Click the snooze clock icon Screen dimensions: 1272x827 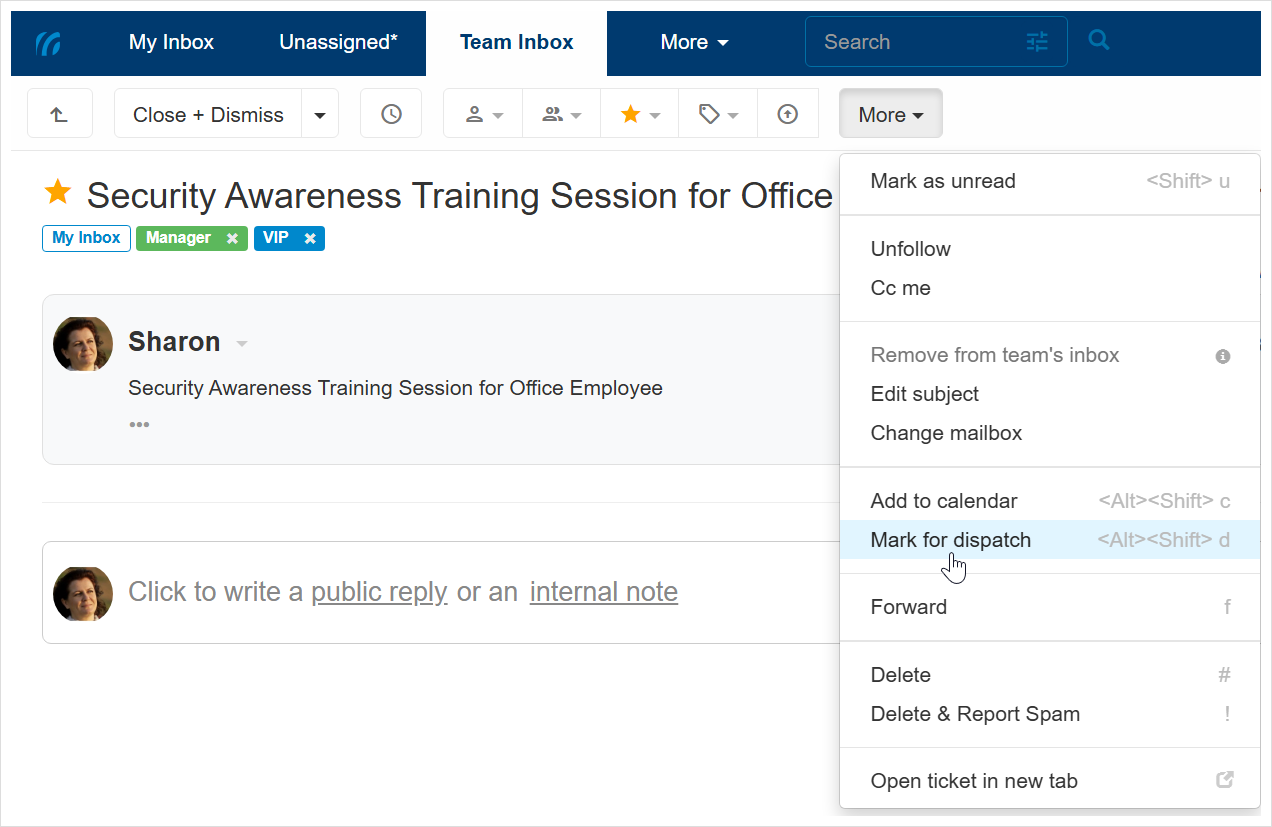click(391, 114)
